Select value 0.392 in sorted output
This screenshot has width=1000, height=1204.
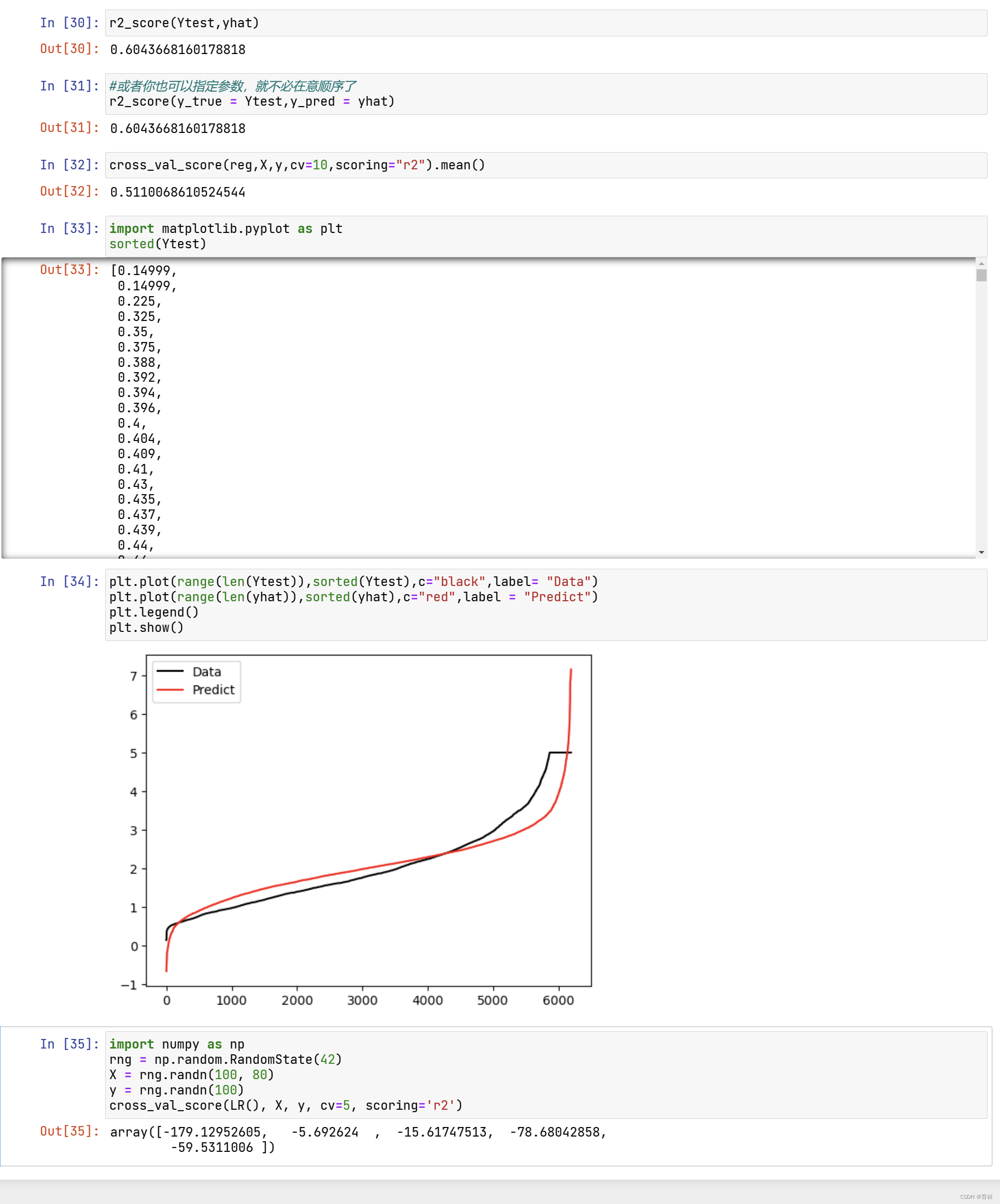coord(136,377)
